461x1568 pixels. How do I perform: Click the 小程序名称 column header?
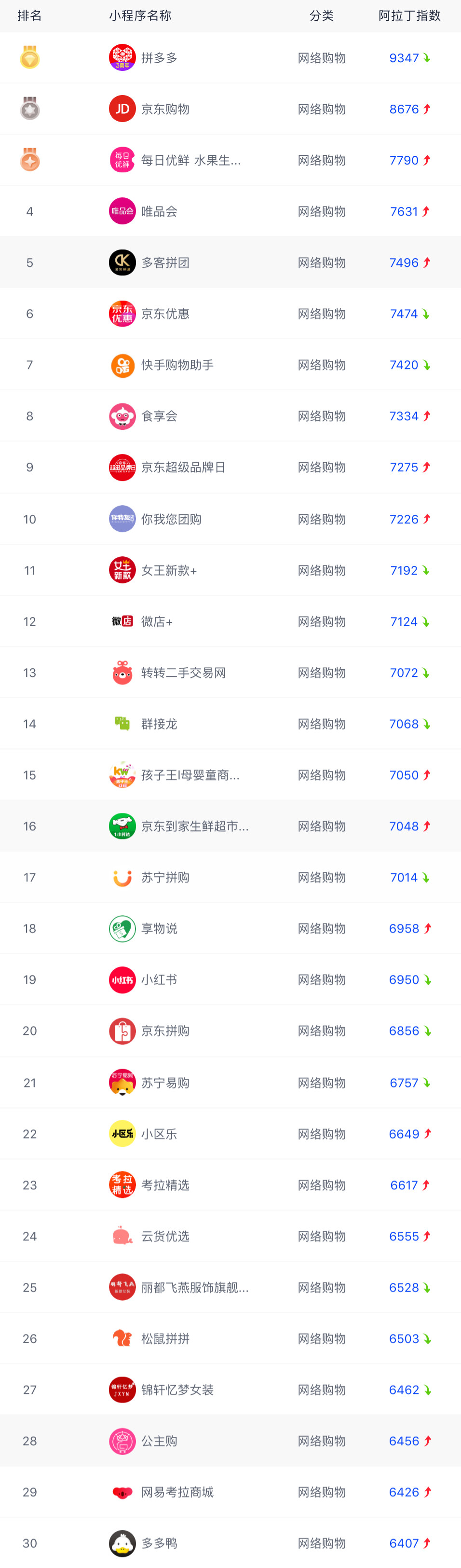click(x=140, y=16)
